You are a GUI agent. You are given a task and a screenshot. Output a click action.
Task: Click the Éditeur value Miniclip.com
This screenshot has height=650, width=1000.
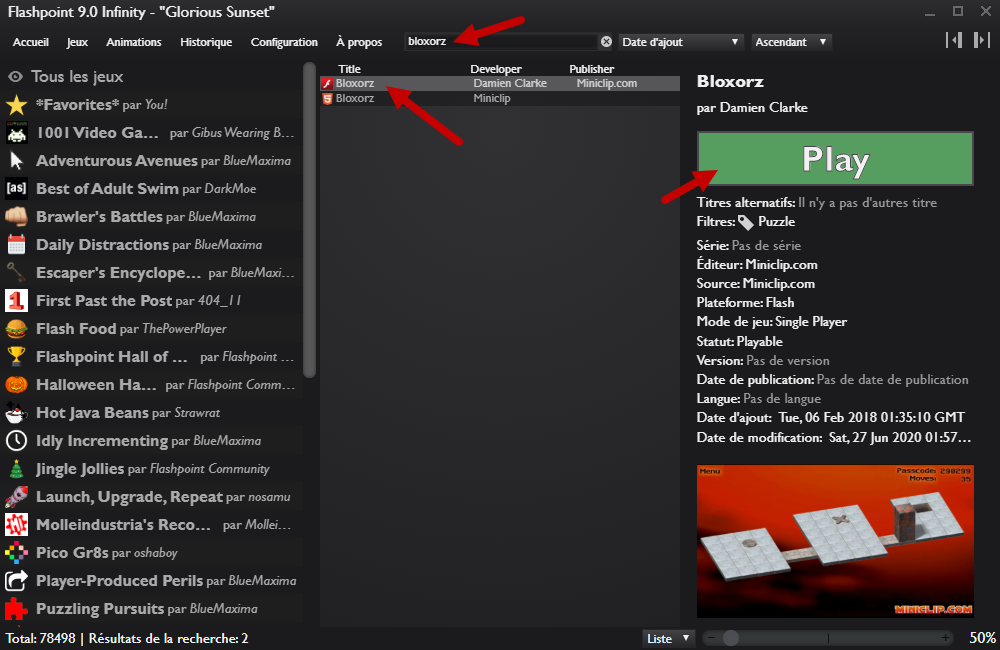(x=781, y=264)
